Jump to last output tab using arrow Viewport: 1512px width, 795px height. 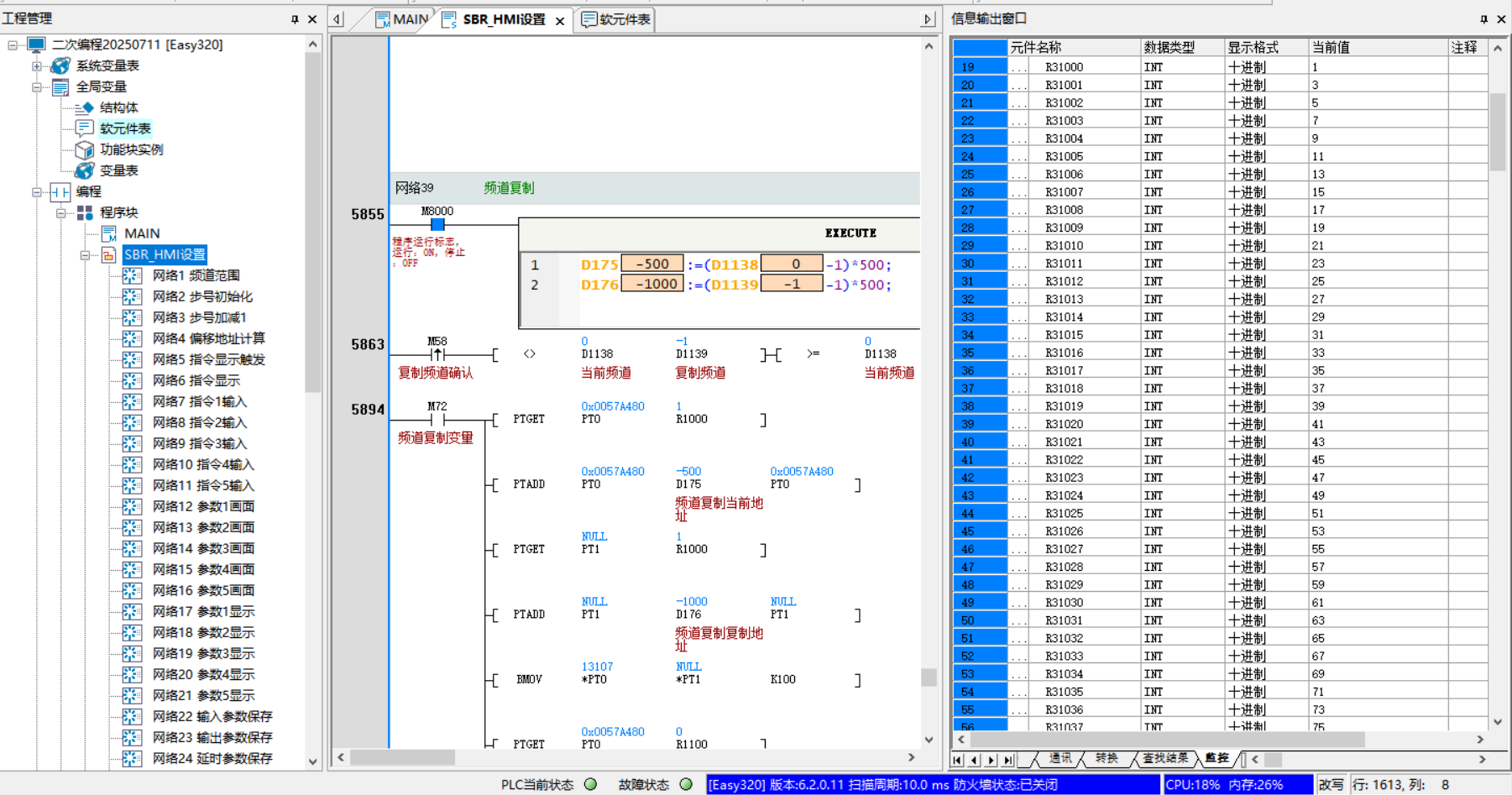(1008, 760)
